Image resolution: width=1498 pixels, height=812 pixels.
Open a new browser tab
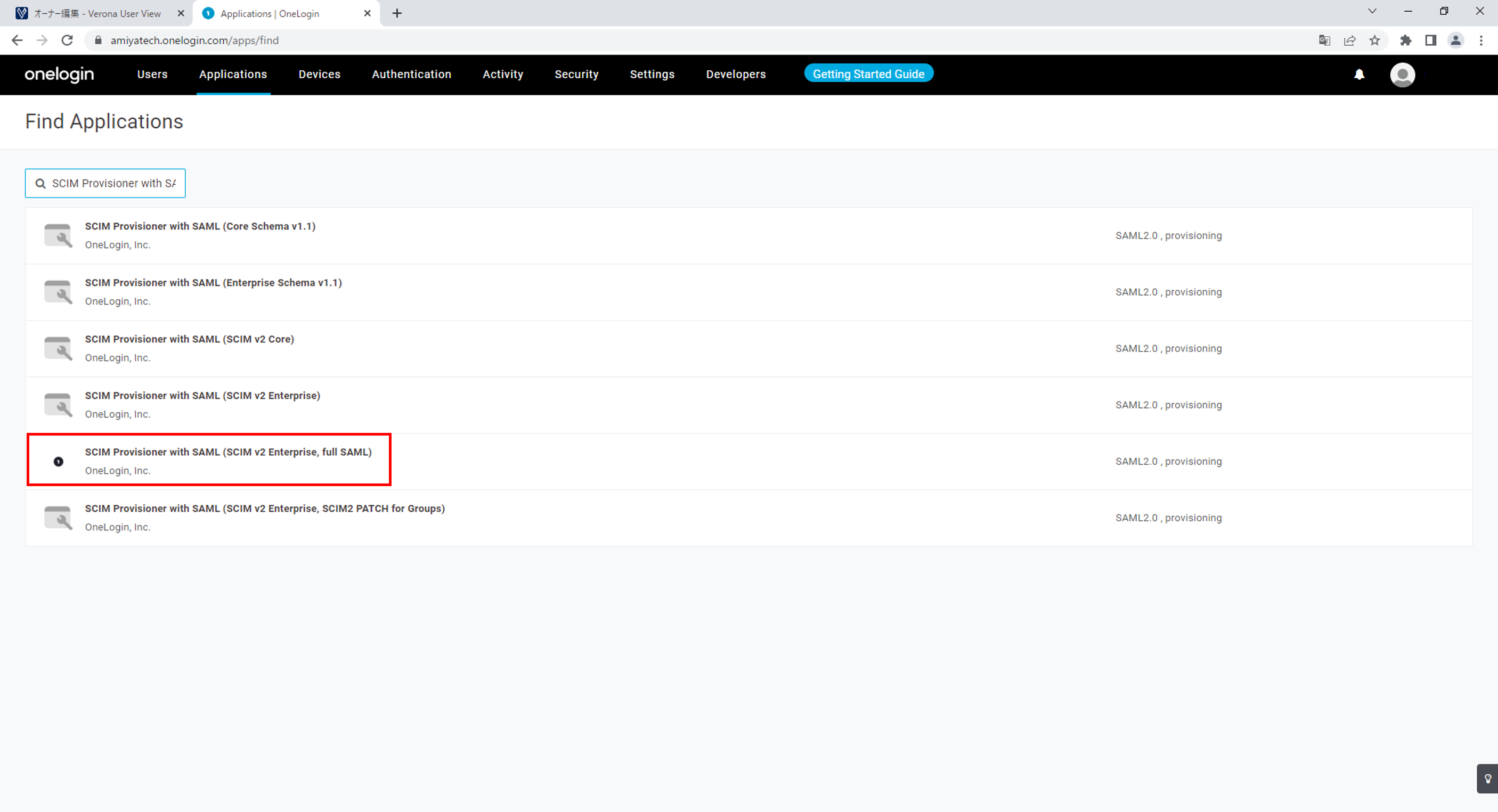coord(397,13)
